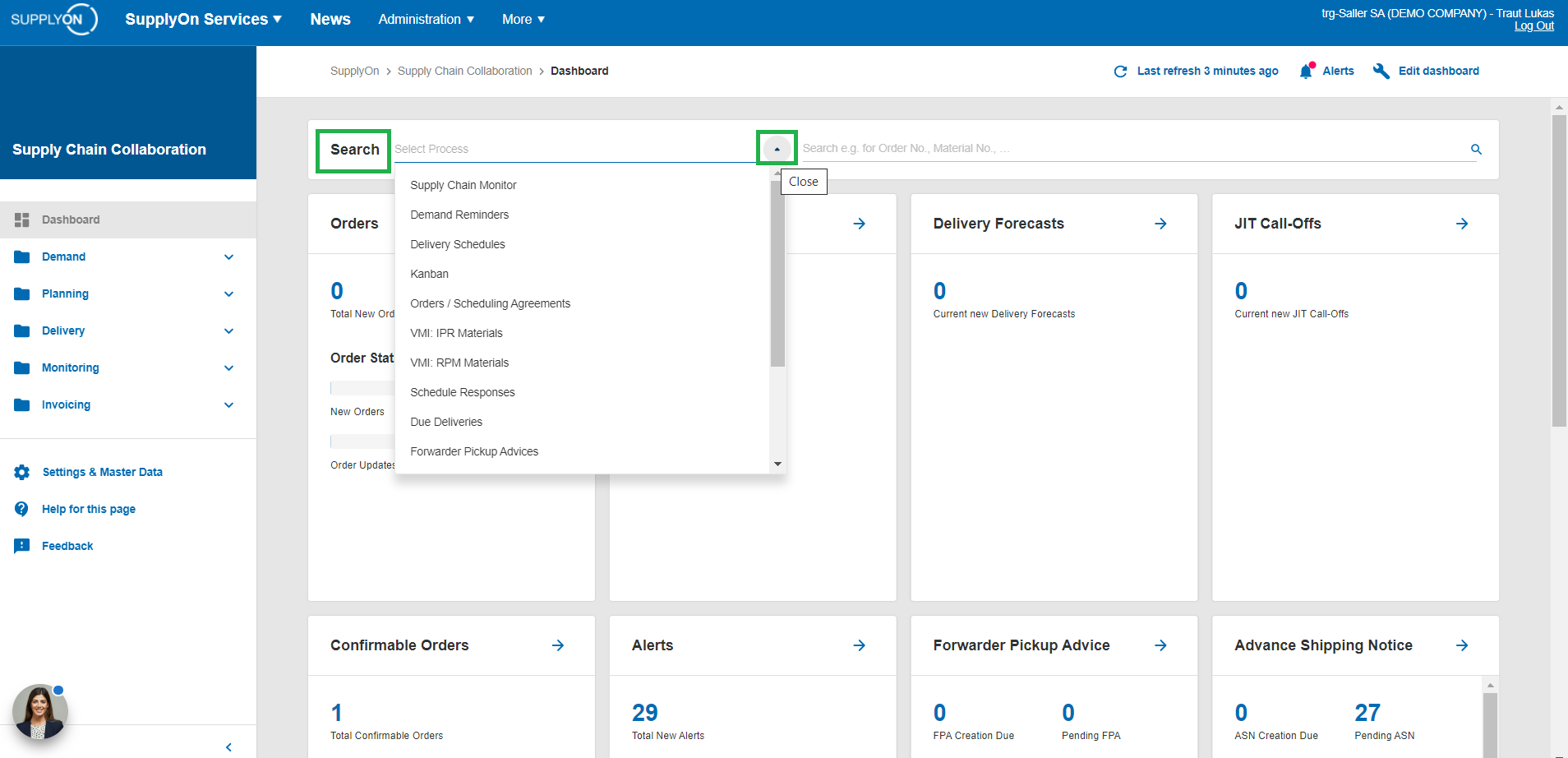Expand the Delivery sidebar section
The height and width of the screenshot is (758, 1568).
click(228, 330)
